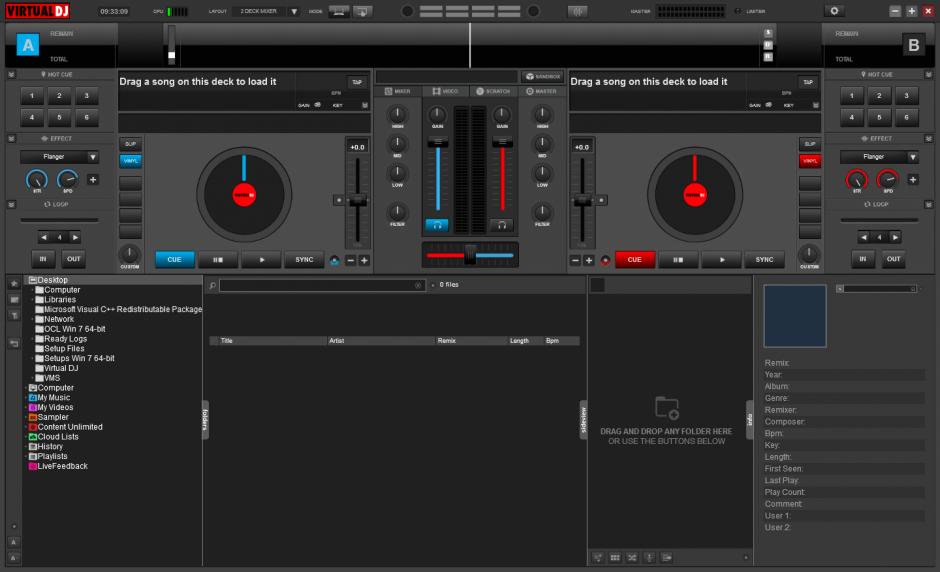940x572 pixels.
Task: Collapse deck A Loop panel chevron
Action: [11, 204]
